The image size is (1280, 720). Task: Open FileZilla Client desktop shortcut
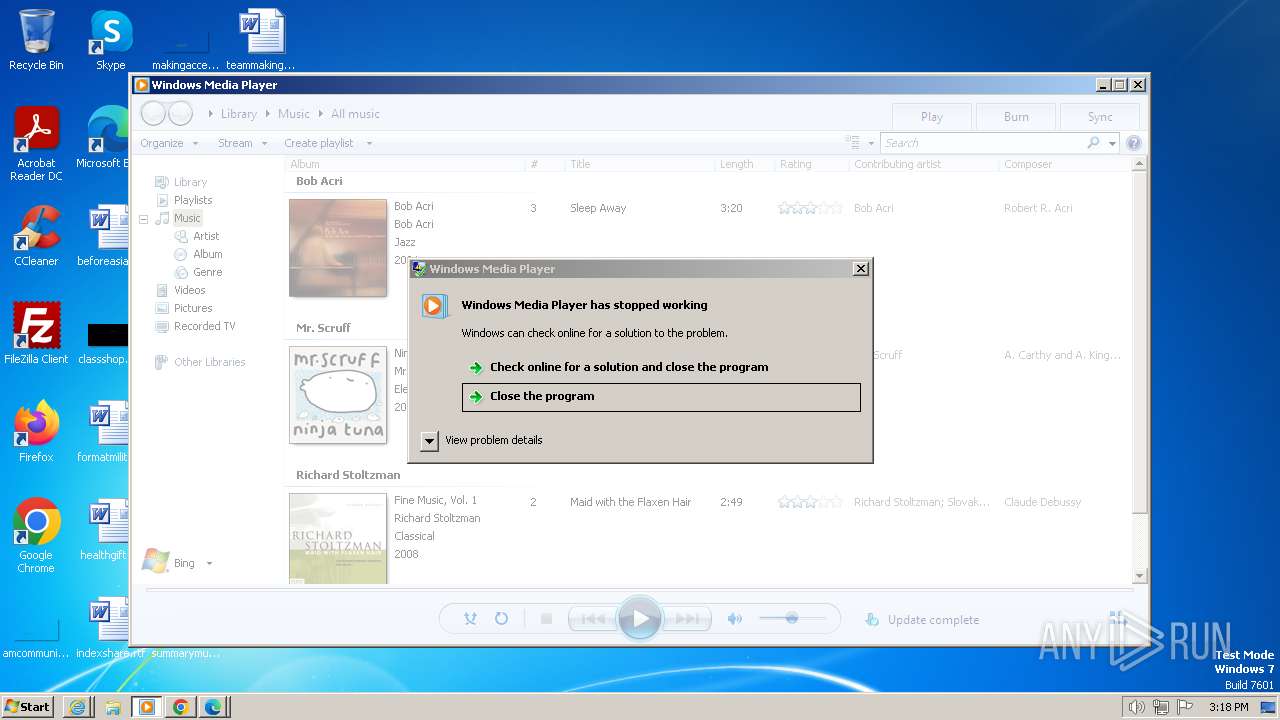tap(36, 334)
